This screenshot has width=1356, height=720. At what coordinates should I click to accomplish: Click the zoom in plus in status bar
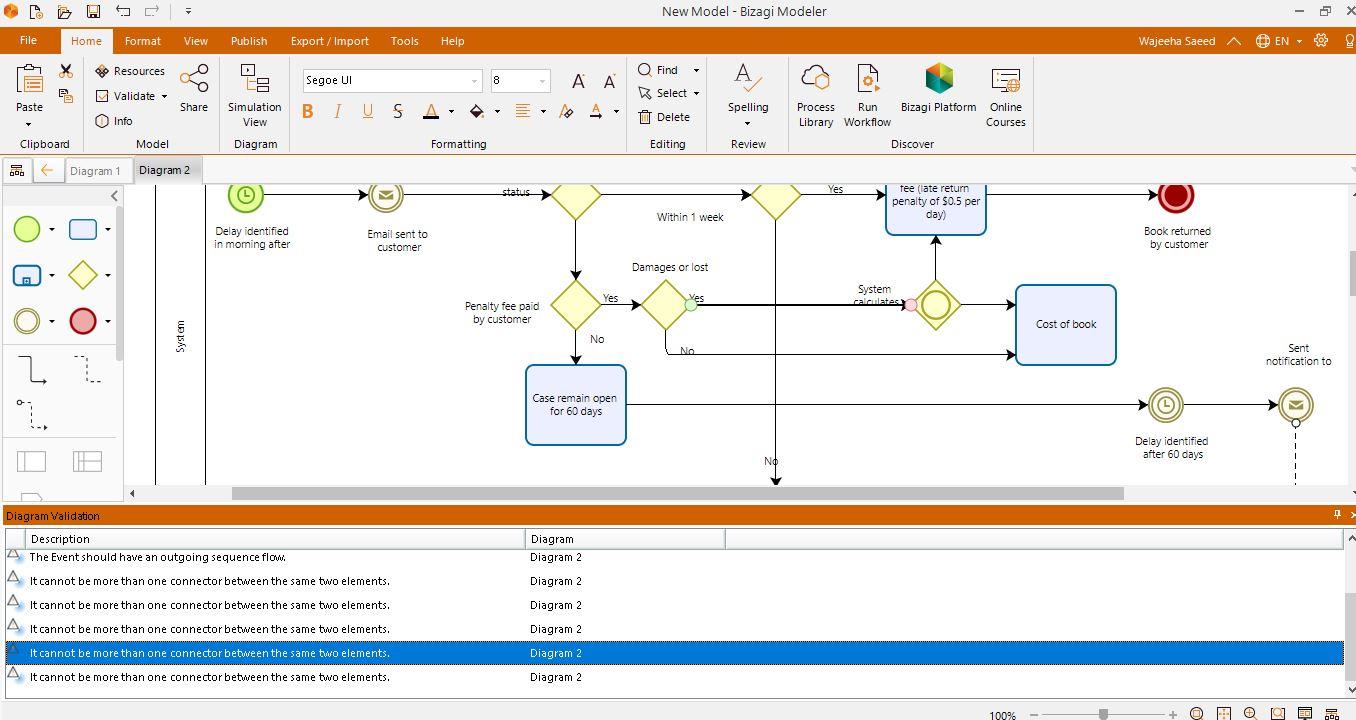click(x=1173, y=714)
